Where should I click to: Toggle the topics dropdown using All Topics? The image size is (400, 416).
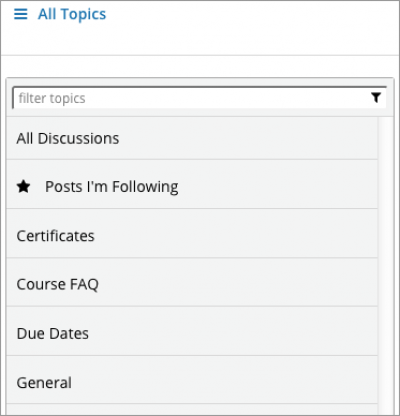[x=72, y=14]
